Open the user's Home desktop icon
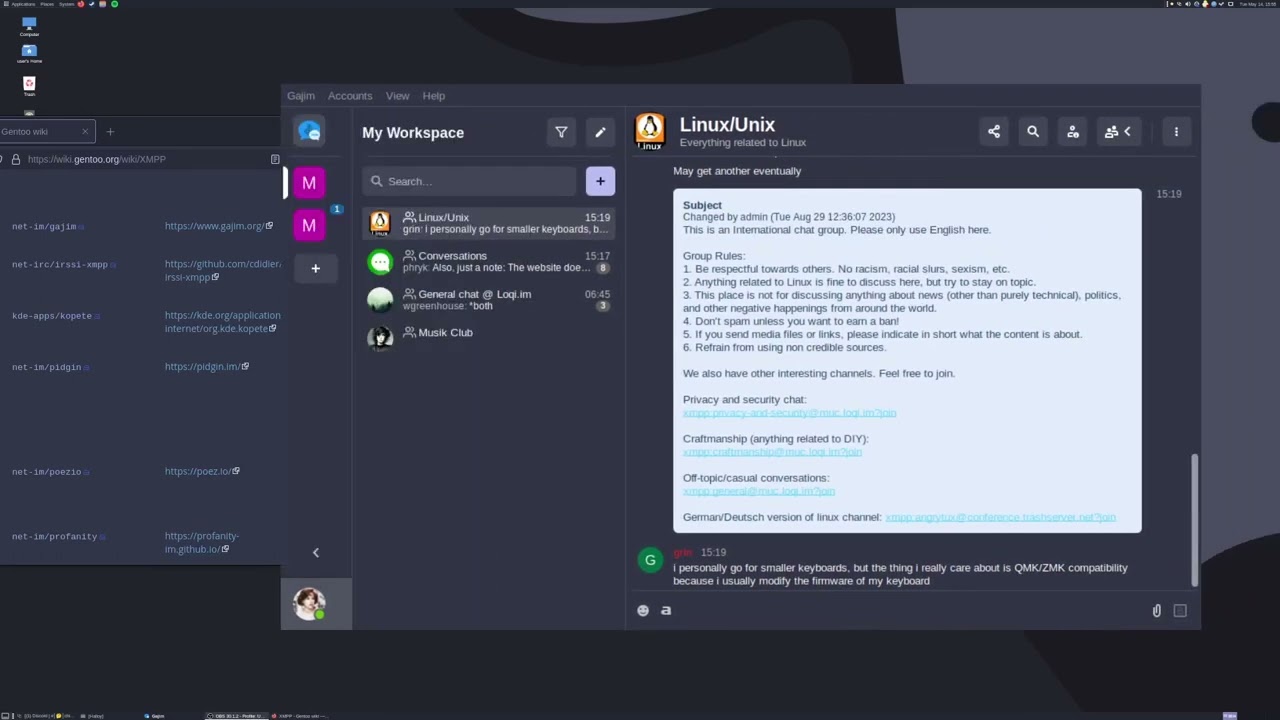 (29, 53)
